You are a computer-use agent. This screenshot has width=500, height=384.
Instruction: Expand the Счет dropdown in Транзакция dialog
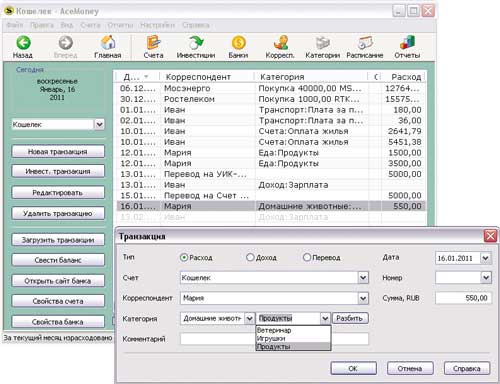coord(363,277)
